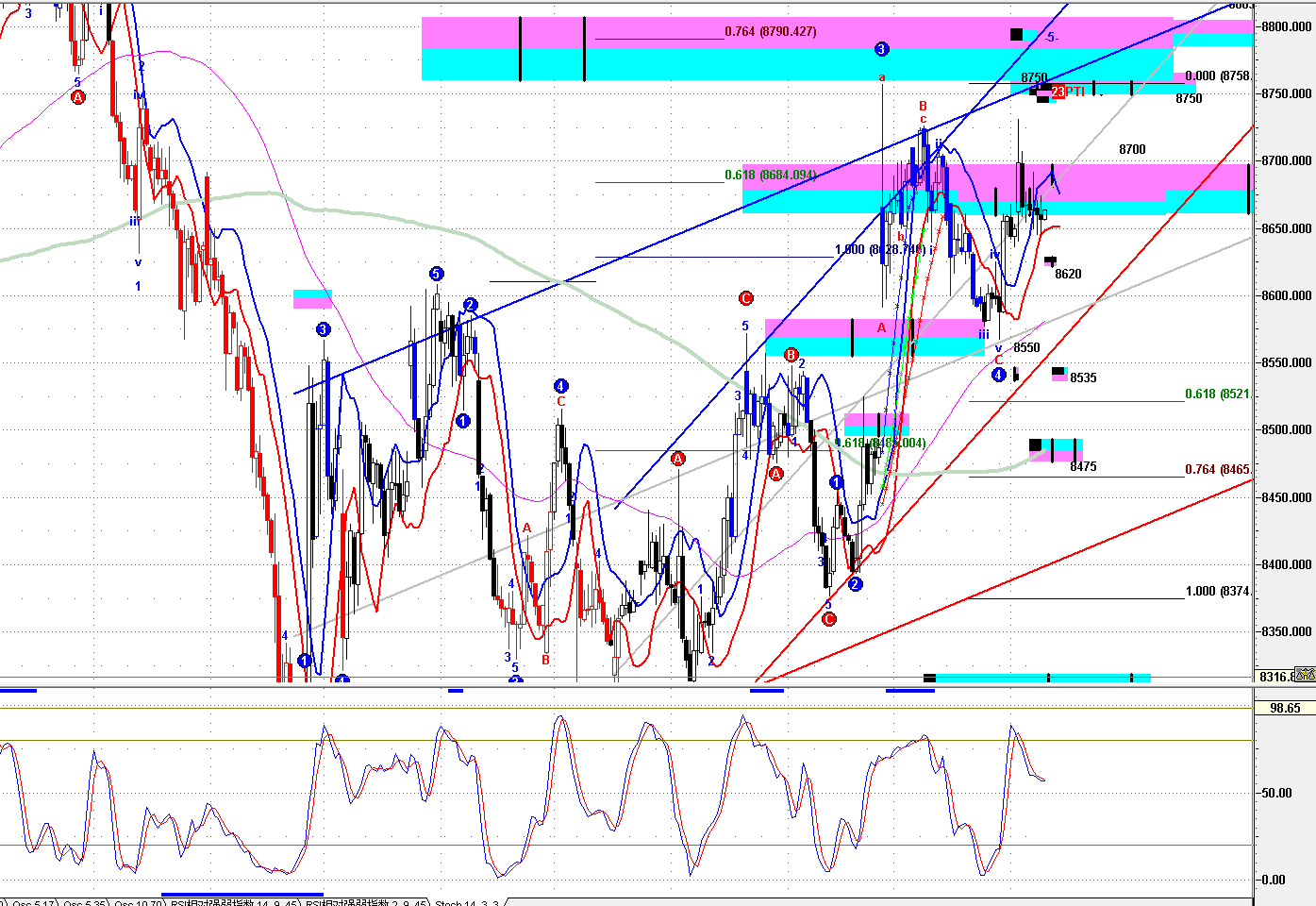Click the 8750.000 price axis value

click(x=1287, y=93)
